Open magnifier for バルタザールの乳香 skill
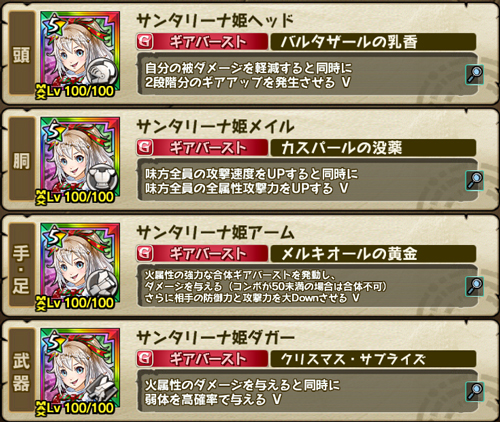Viewport: 500px width, 422px height. click(475, 74)
